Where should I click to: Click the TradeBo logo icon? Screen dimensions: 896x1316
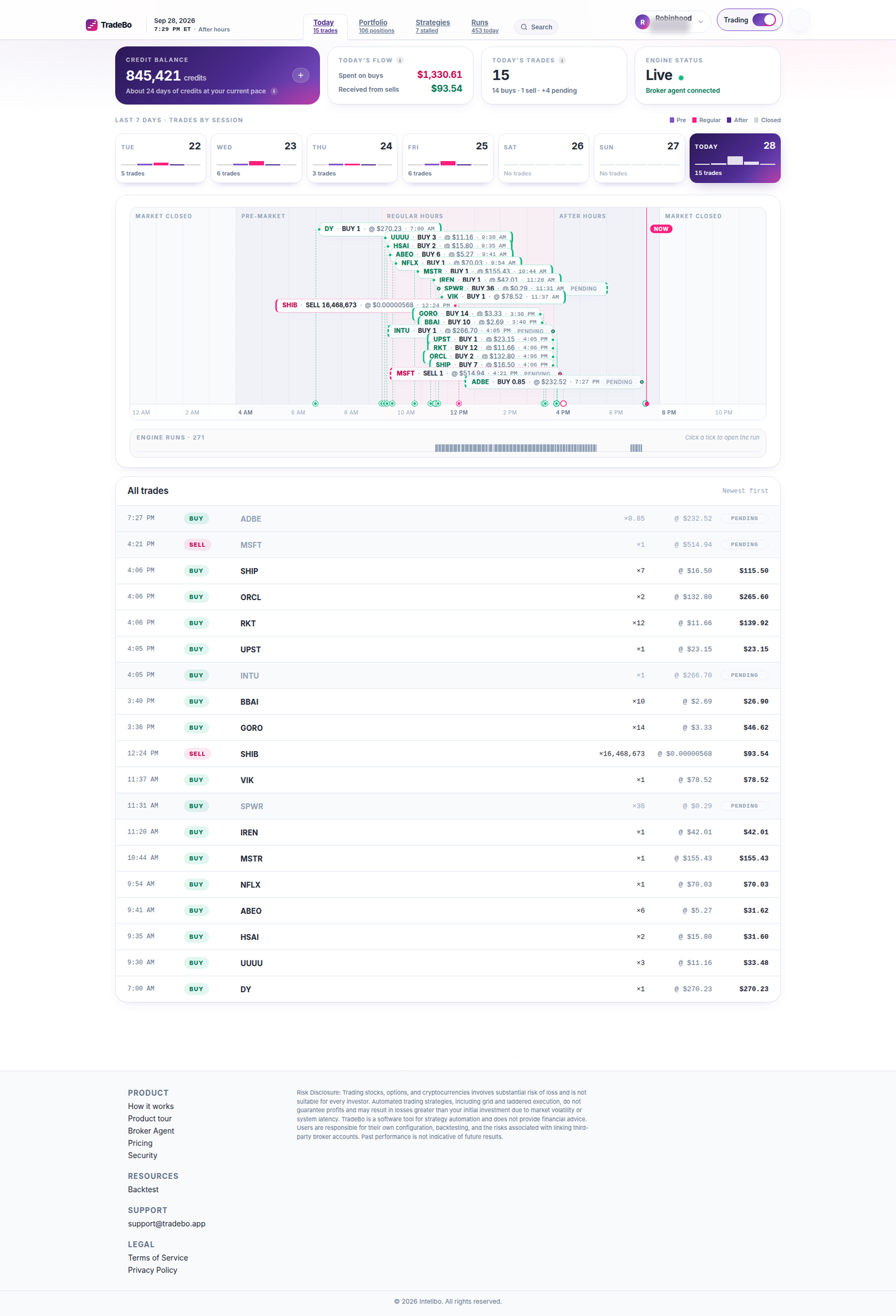tap(92, 25)
